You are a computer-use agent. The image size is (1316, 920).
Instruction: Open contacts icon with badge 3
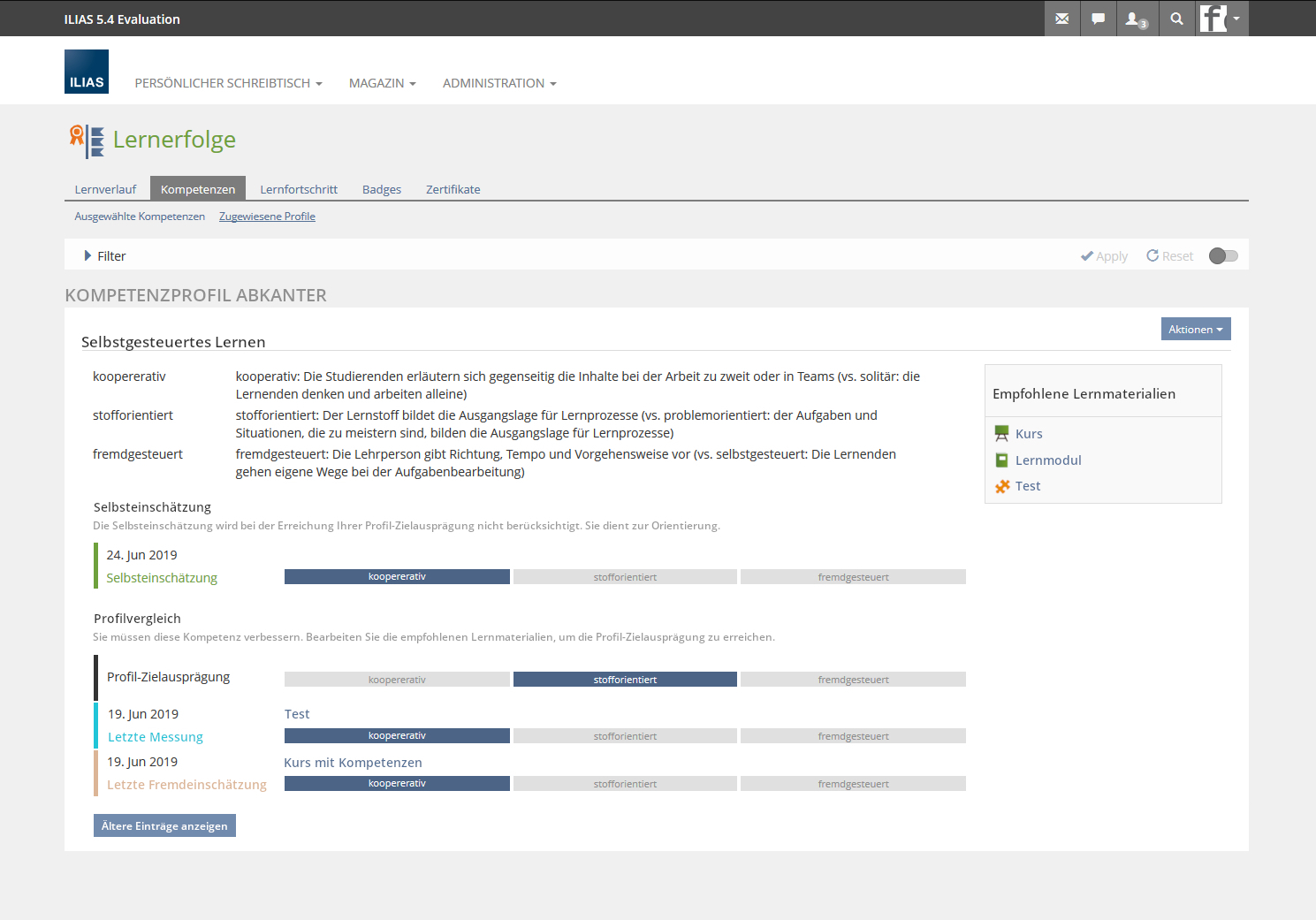1135,19
